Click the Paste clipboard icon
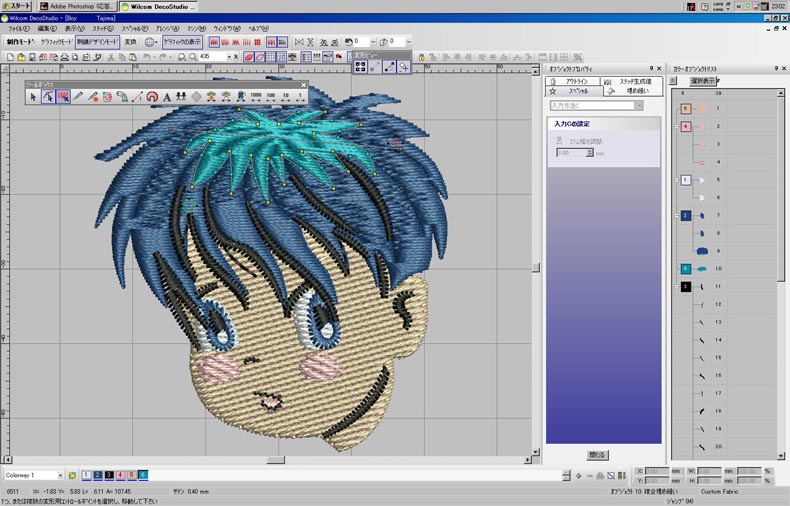Screen dimensions: 790x506 (133, 57)
